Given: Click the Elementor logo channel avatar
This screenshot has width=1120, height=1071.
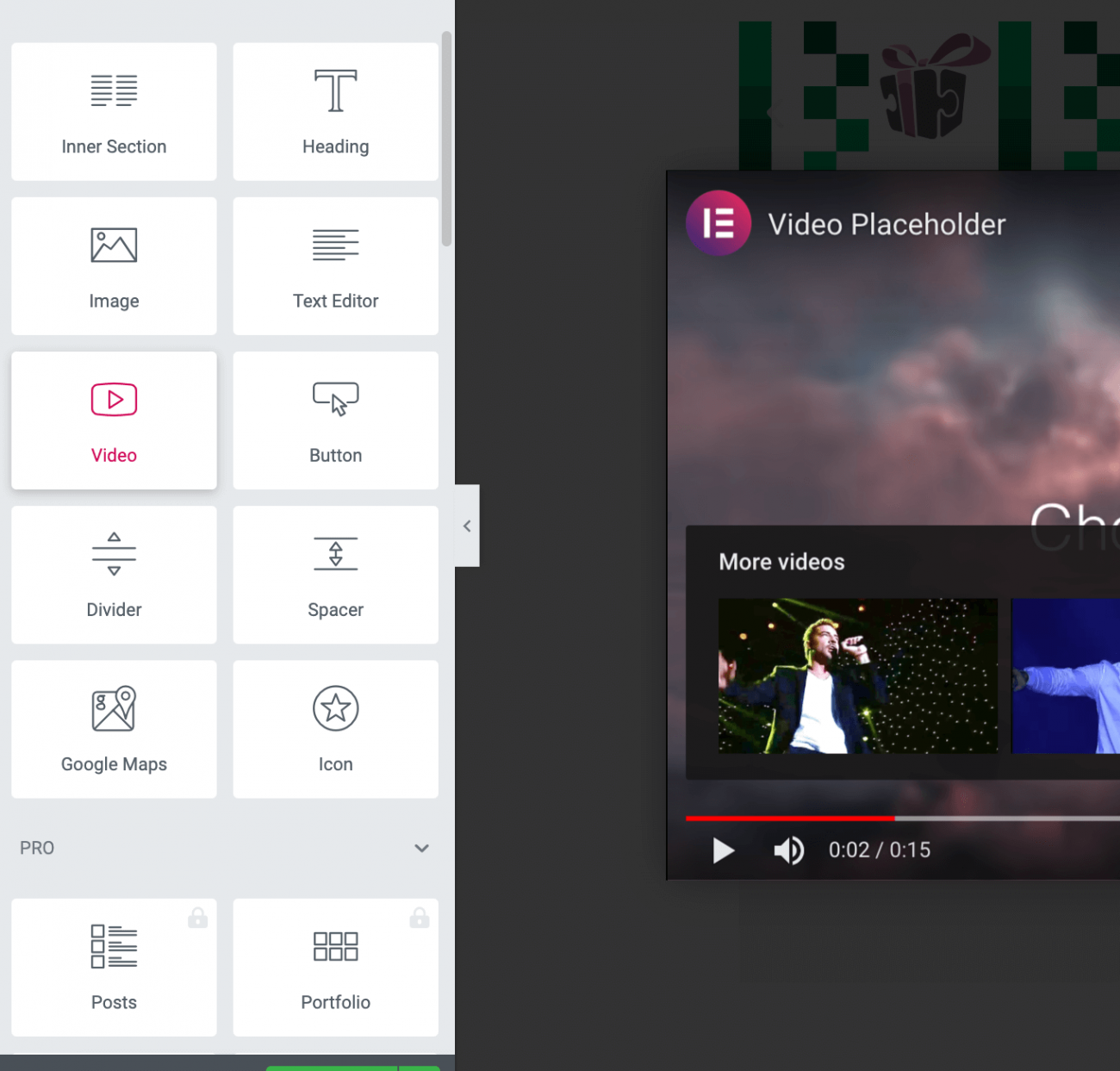Looking at the screenshot, I should coord(719,223).
